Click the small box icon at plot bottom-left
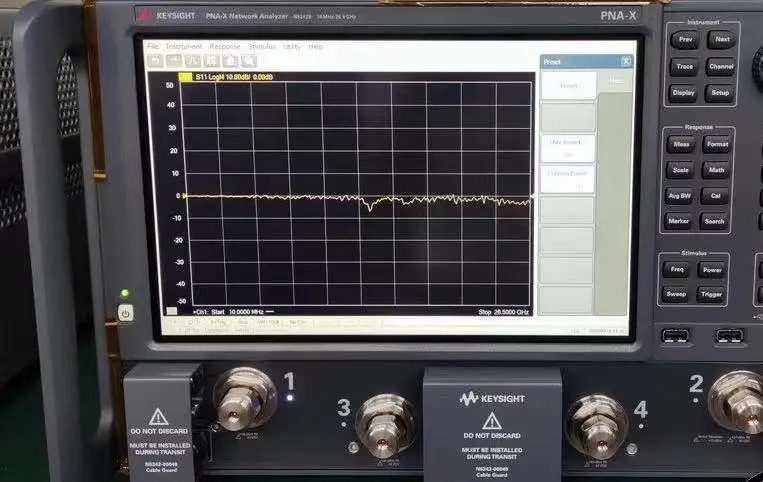Screen dimensions: 763x482 pos(171,311)
